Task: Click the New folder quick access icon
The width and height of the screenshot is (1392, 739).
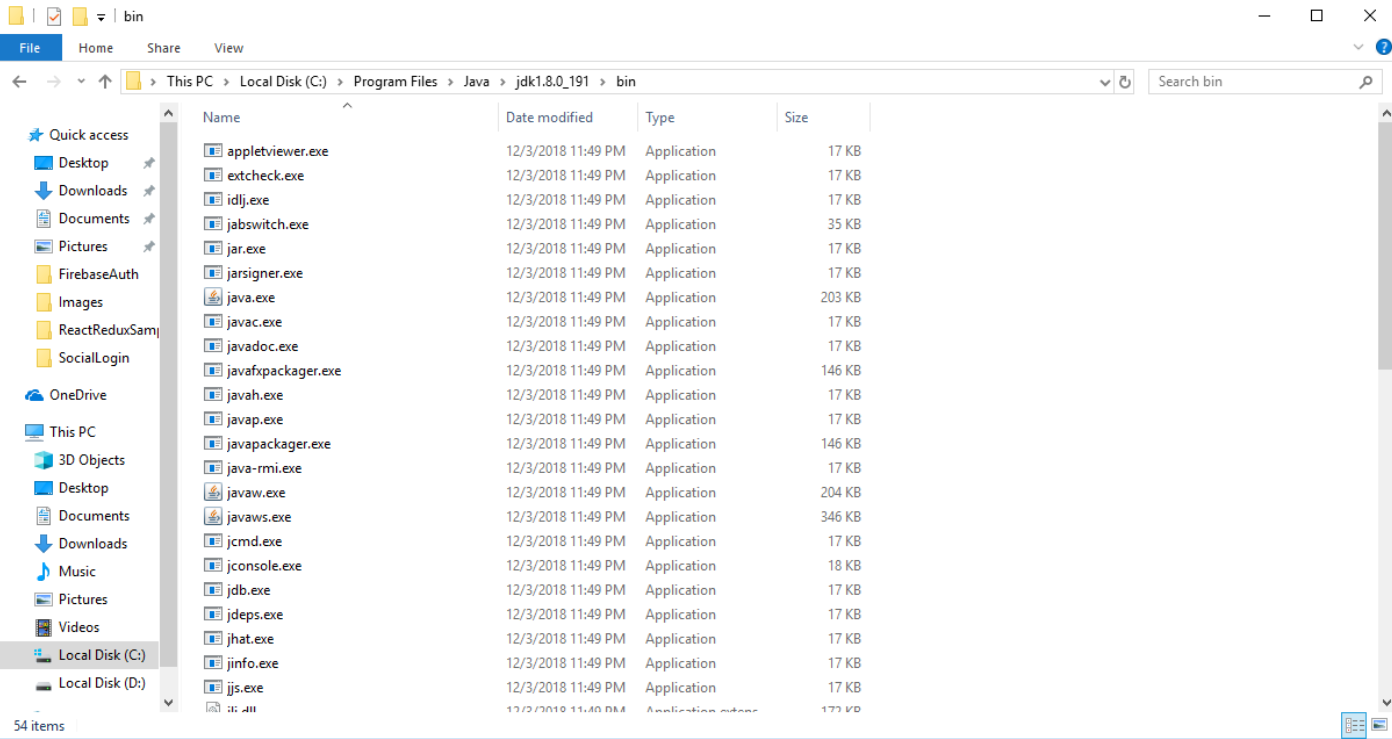Action: [x=80, y=16]
